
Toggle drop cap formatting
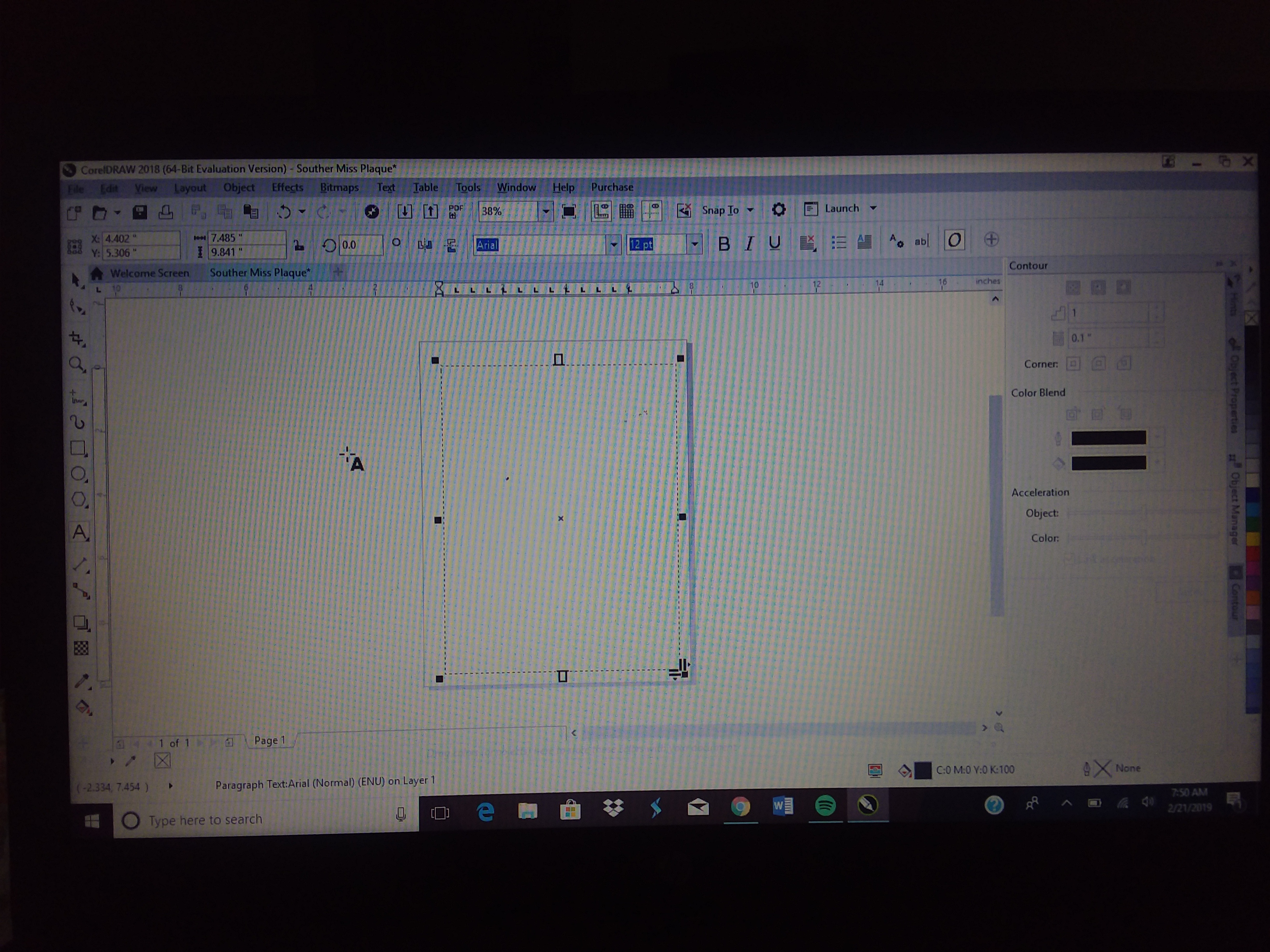864,242
